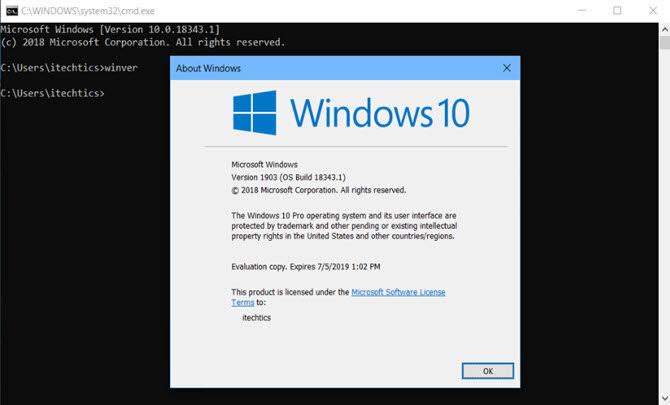670x405 pixels.
Task: Click the 'itechtics' licensee name
Action: point(256,317)
